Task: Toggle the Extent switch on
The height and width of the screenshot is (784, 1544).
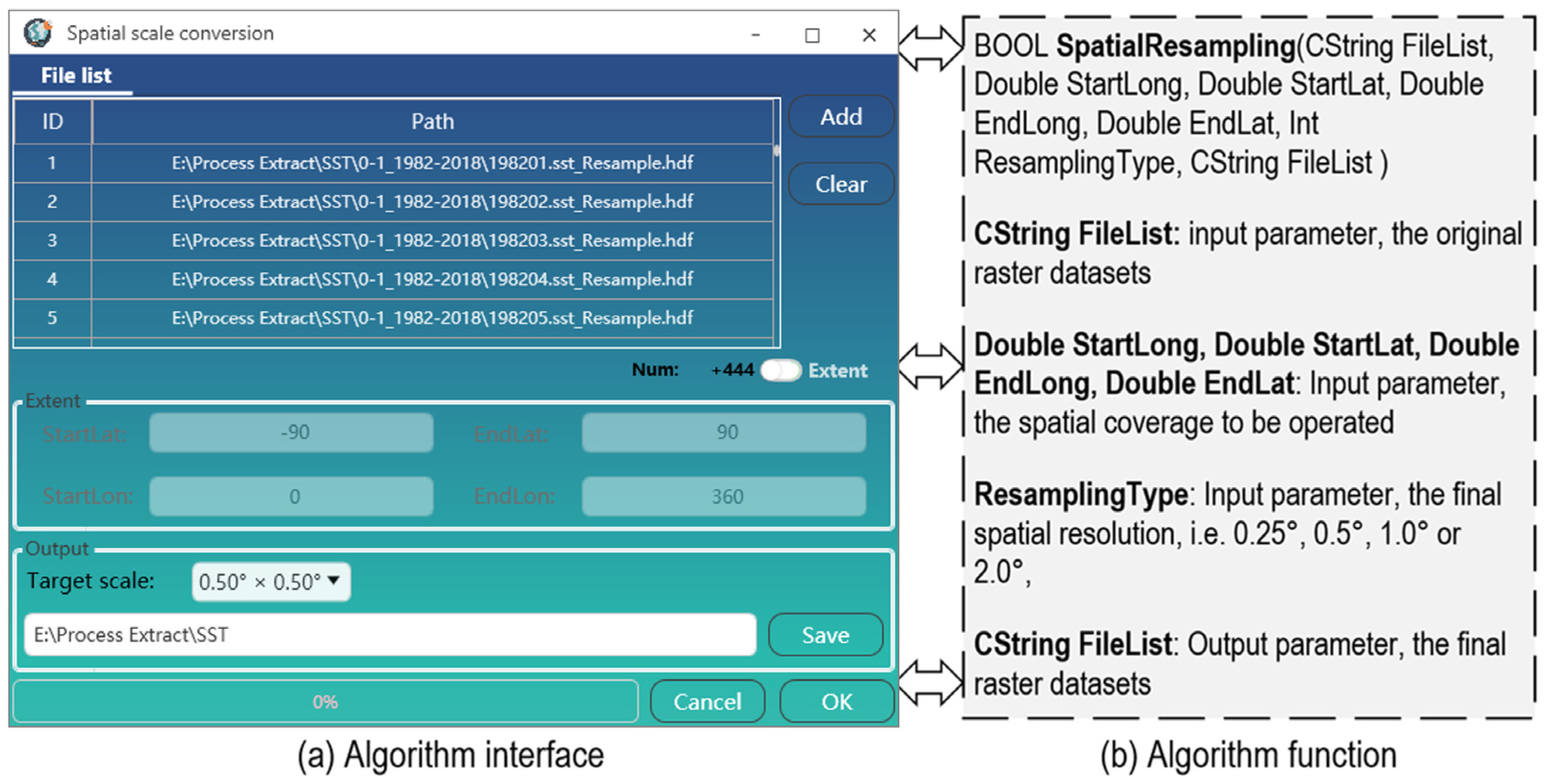Action: coord(780,371)
